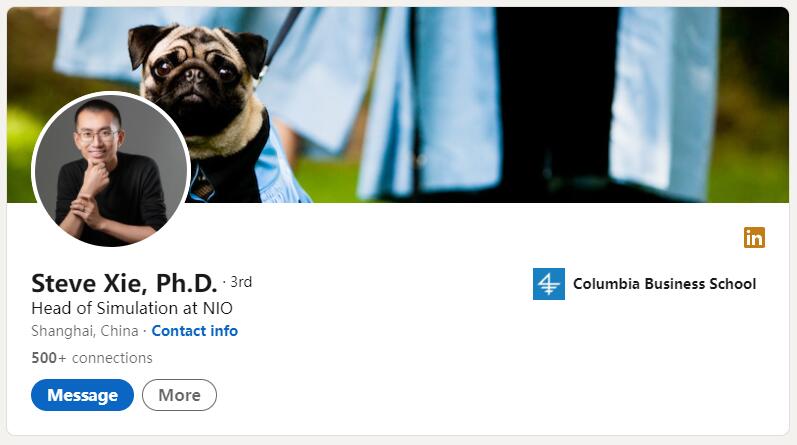Click the Shanghai, China location text
This screenshot has width=797, height=445.
click(x=85, y=331)
